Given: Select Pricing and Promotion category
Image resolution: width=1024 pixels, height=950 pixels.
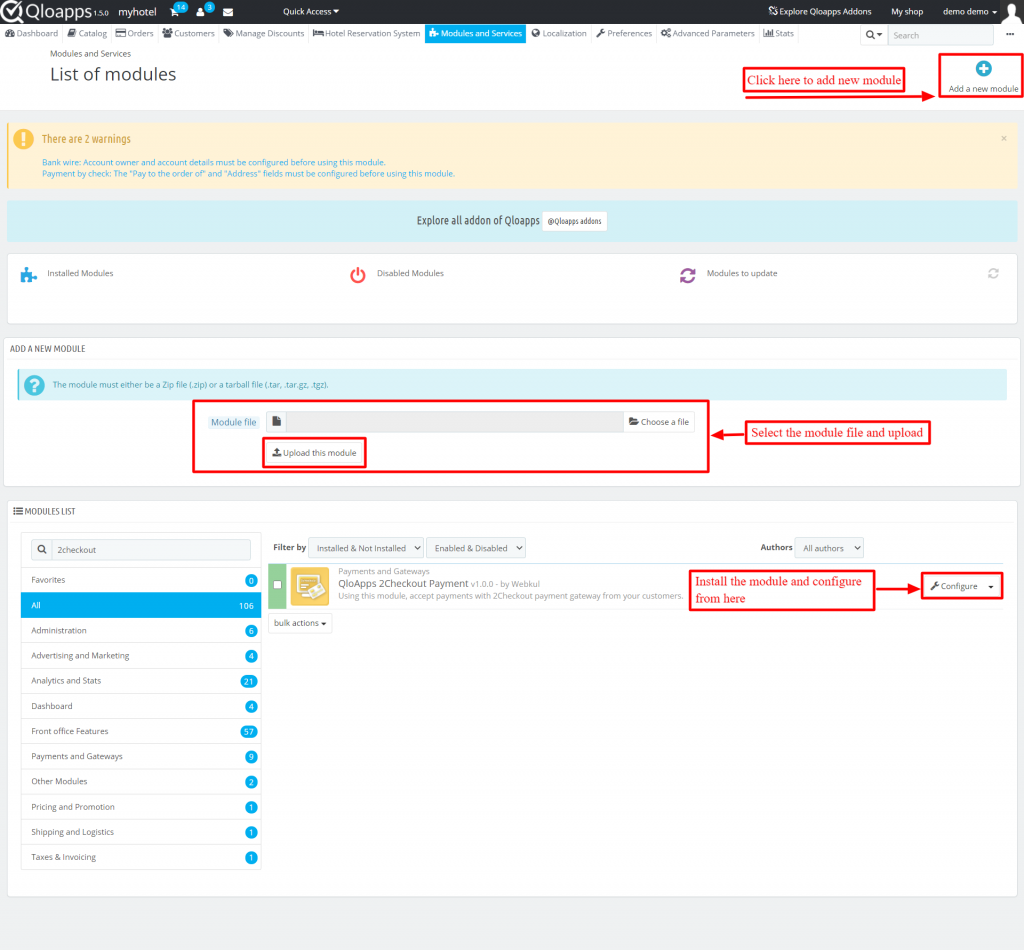Looking at the screenshot, I should 141,807.
